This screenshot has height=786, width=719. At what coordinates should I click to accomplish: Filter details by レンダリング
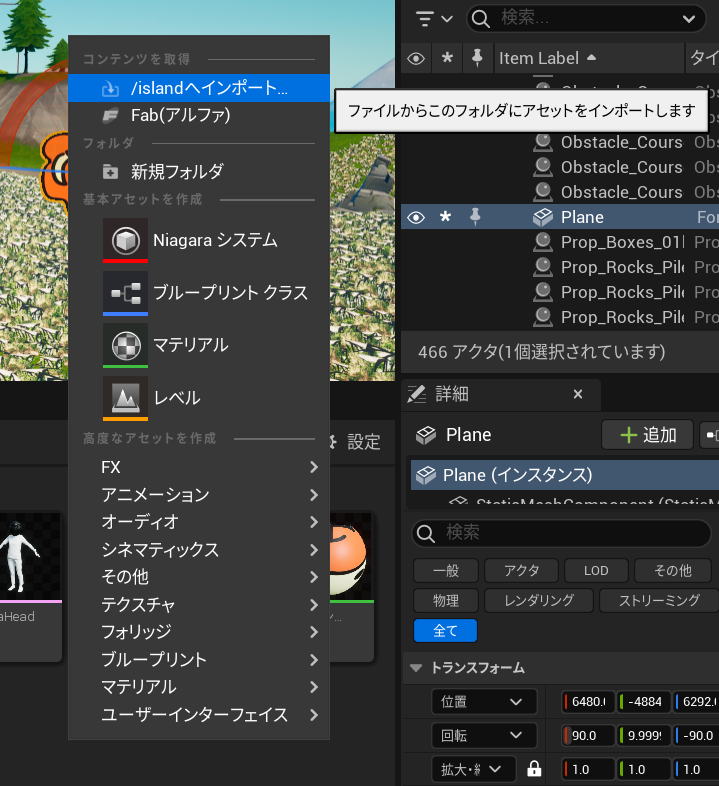click(x=539, y=601)
